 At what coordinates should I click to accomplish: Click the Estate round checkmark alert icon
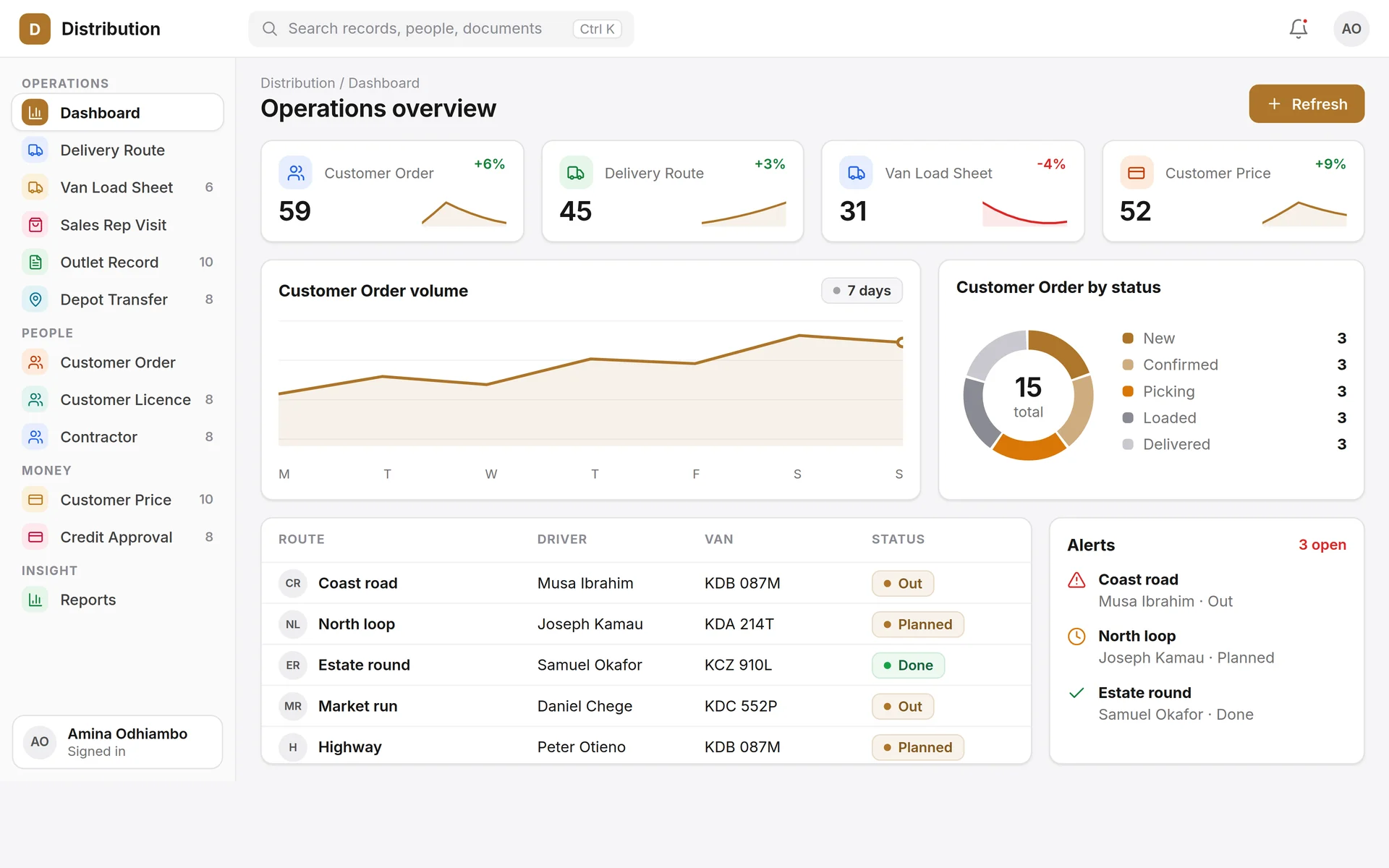(1076, 693)
